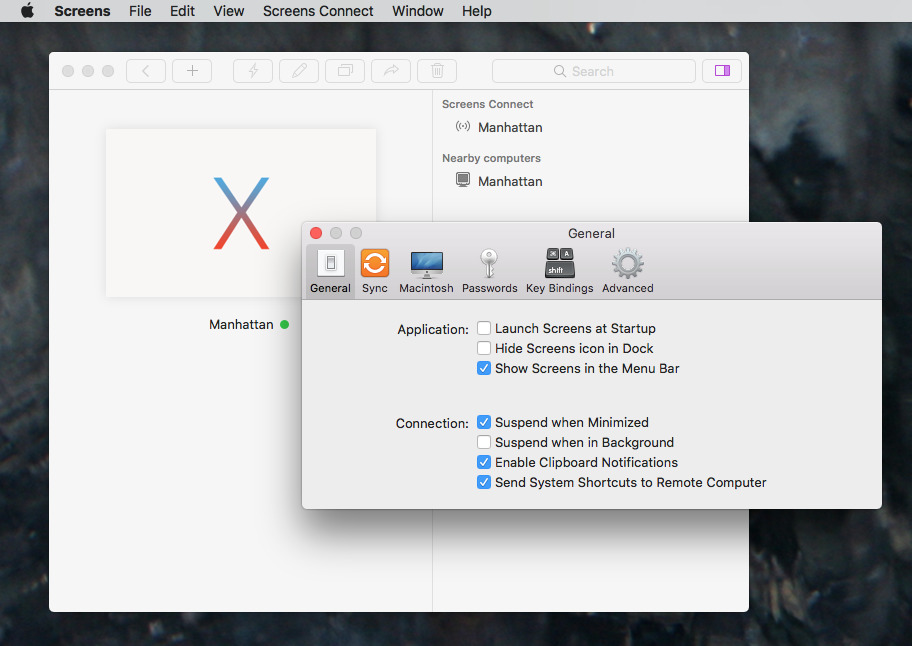Open the File menu

point(140,11)
